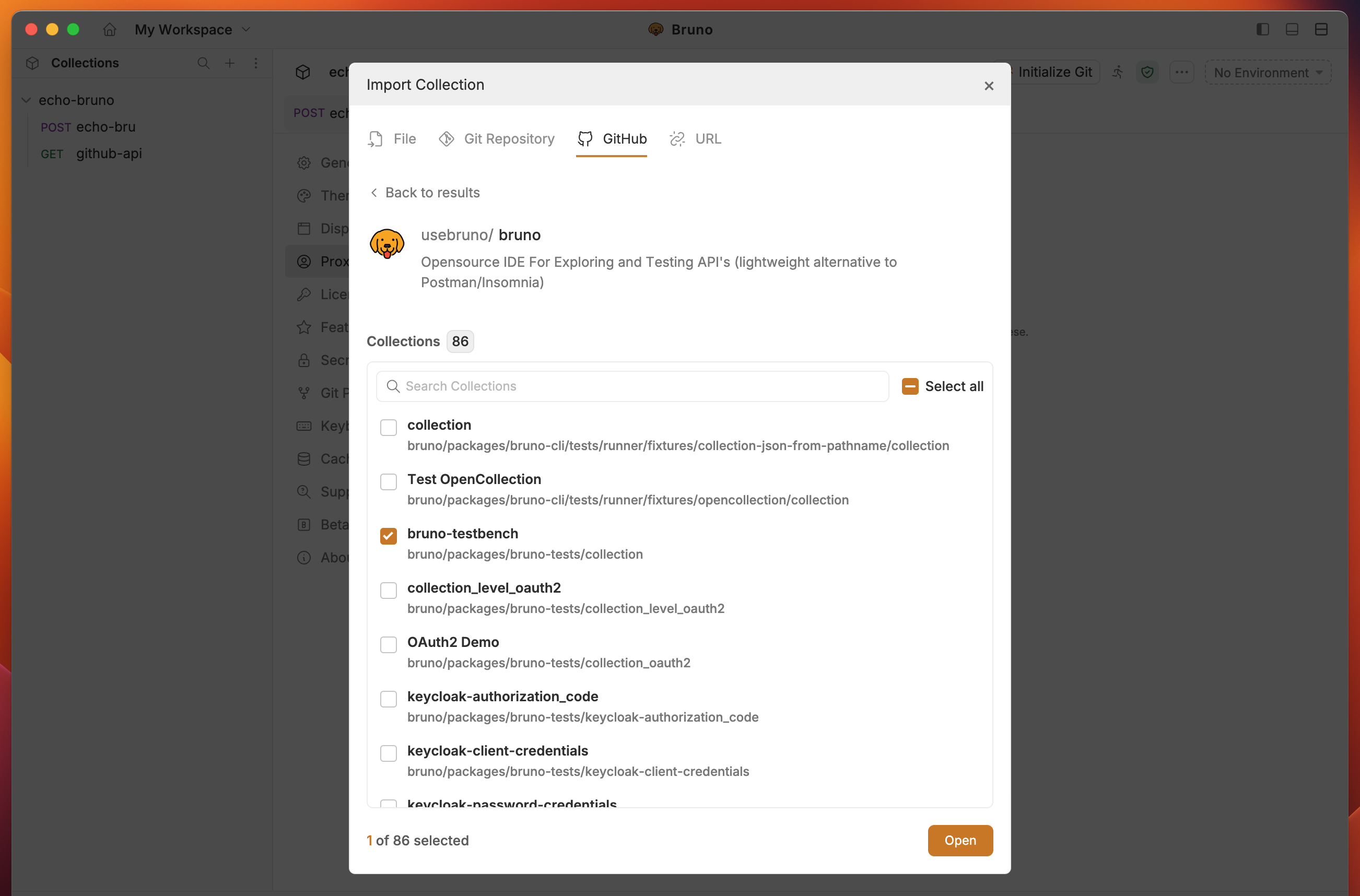The image size is (1360, 896).
Task: Open the My Workspace dropdown
Action: [x=193, y=29]
